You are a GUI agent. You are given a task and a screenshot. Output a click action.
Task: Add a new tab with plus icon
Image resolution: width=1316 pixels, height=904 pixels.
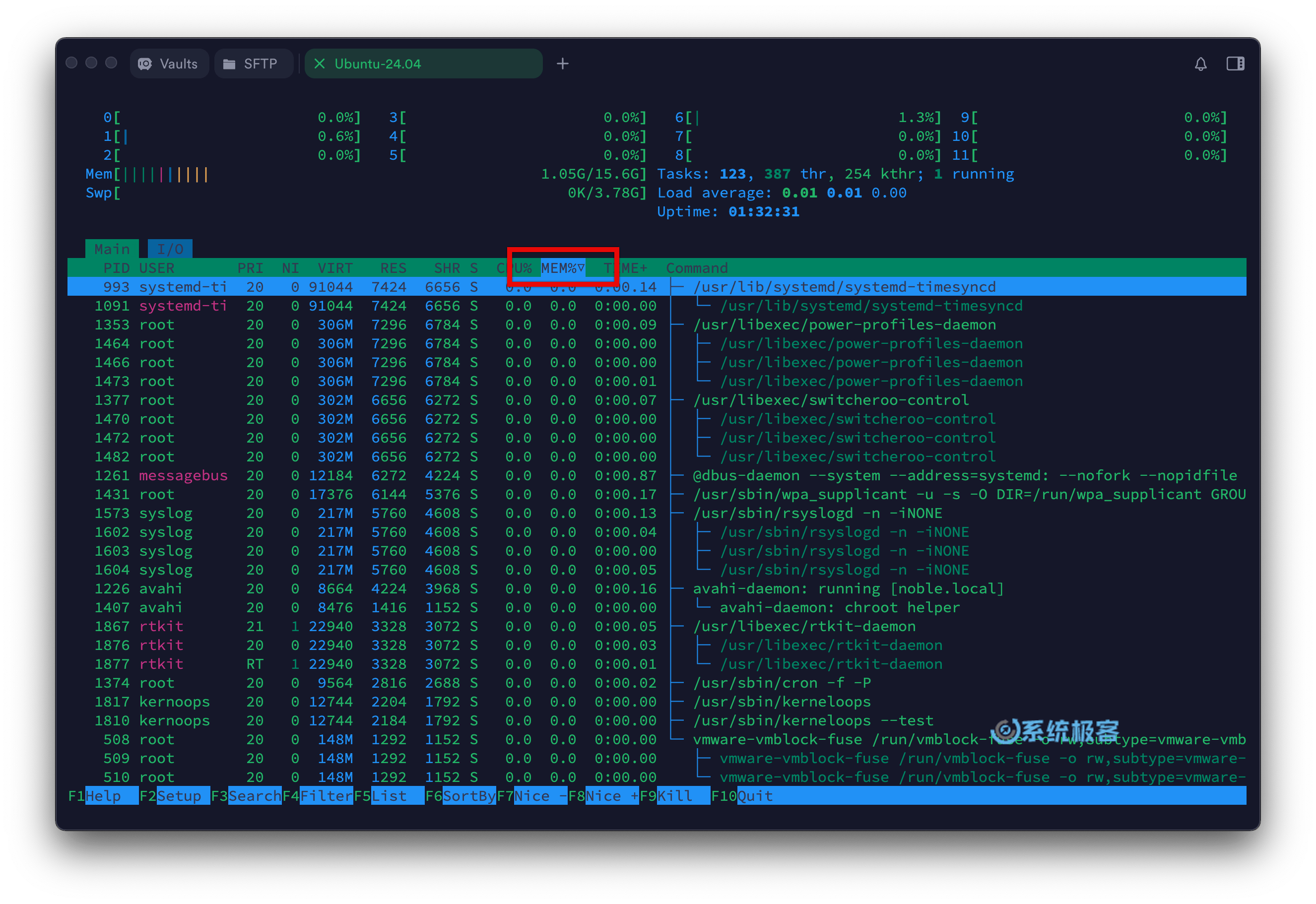point(562,64)
